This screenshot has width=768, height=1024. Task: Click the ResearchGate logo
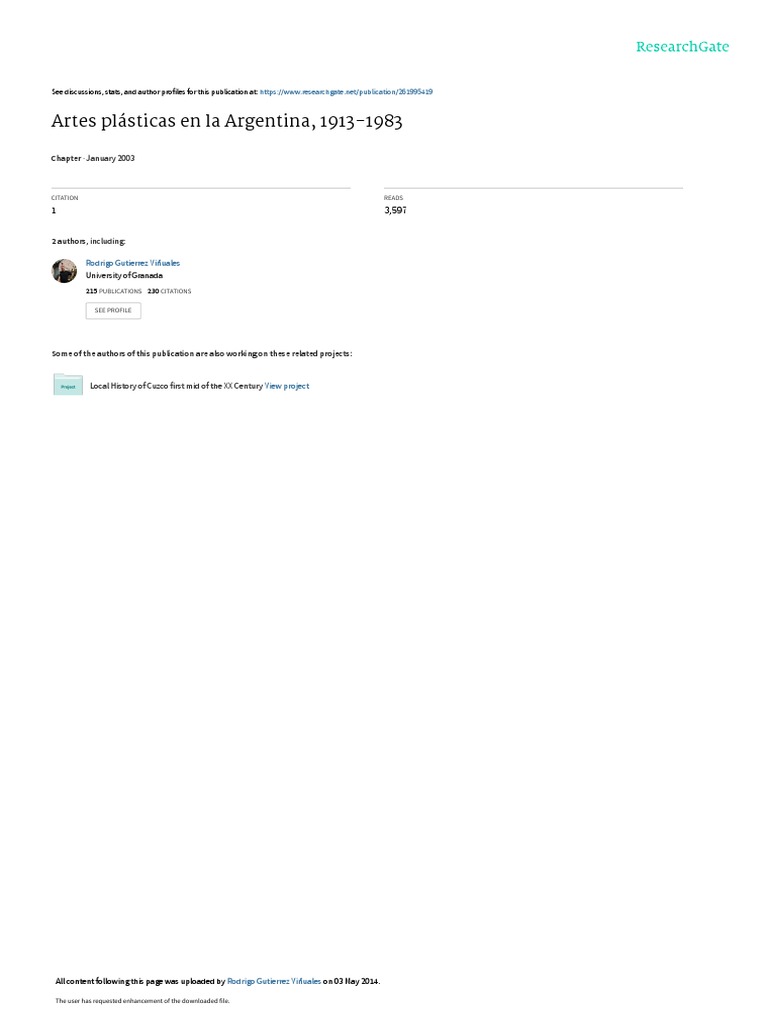click(x=682, y=46)
